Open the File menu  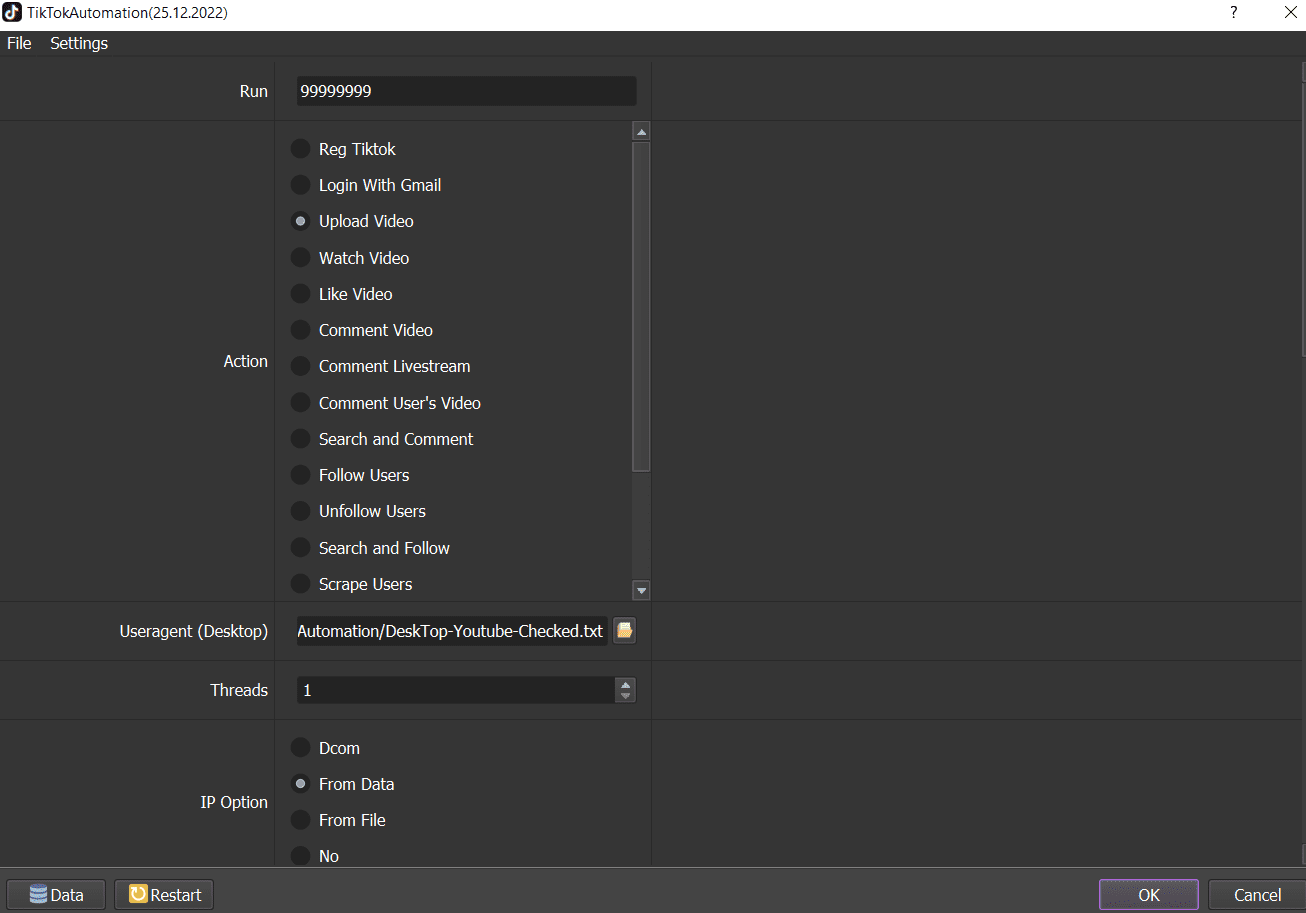click(19, 43)
